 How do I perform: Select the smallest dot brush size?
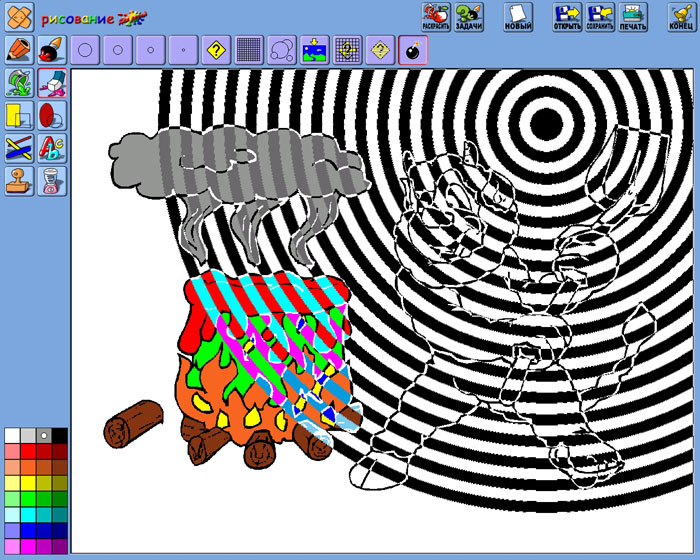pyautogui.click(x=182, y=49)
